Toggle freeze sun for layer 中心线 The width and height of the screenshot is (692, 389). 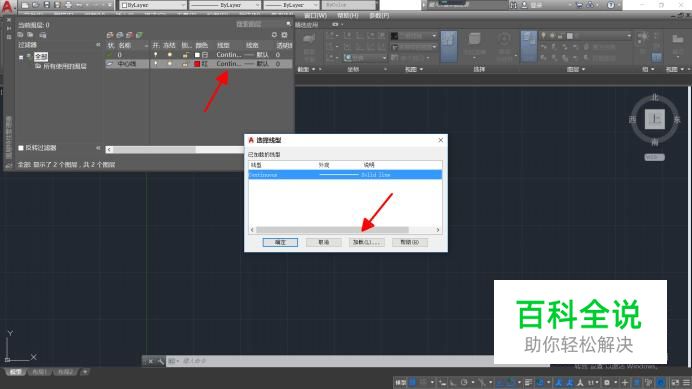click(169, 64)
